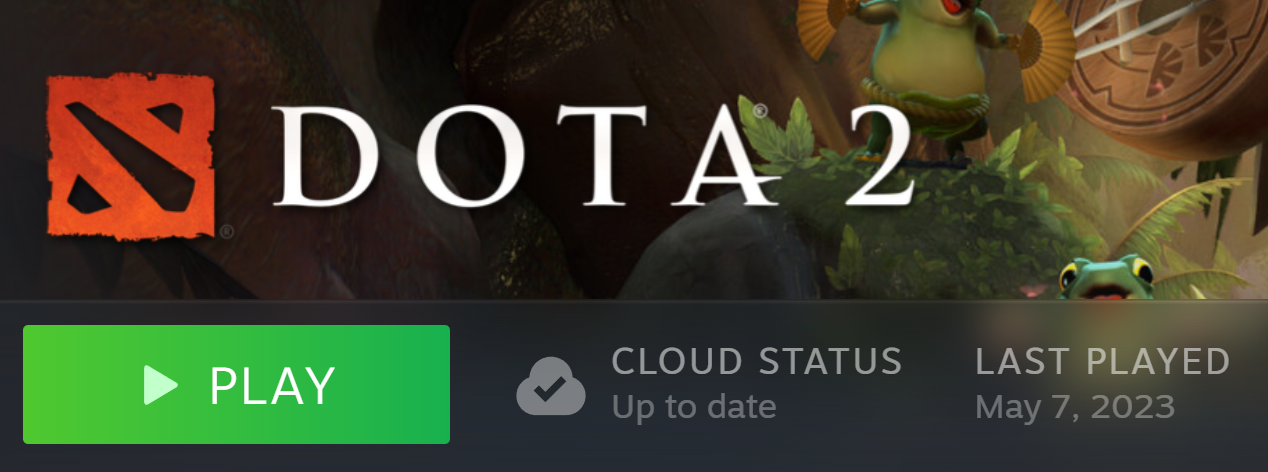Click the green PLAY button
The height and width of the screenshot is (472, 1268).
pyautogui.click(x=236, y=384)
